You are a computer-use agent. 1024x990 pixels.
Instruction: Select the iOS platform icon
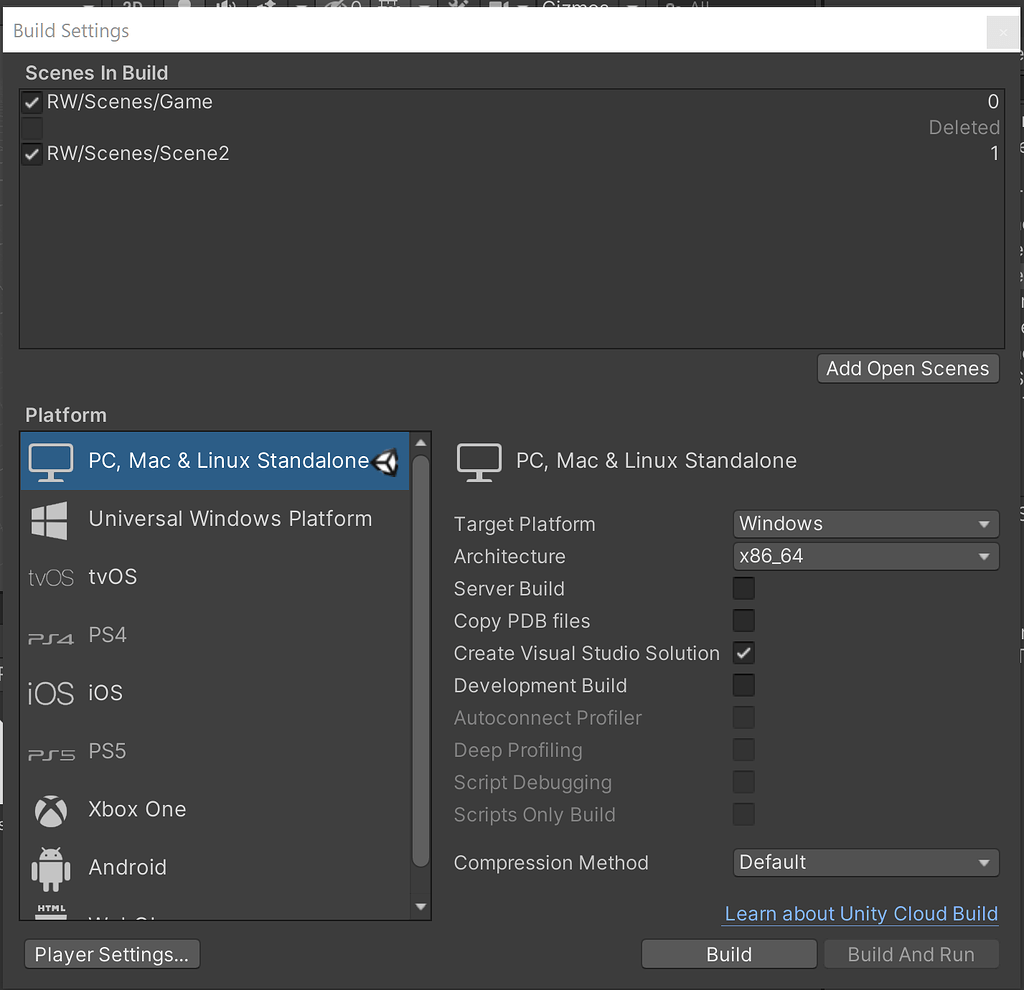[x=51, y=693]
